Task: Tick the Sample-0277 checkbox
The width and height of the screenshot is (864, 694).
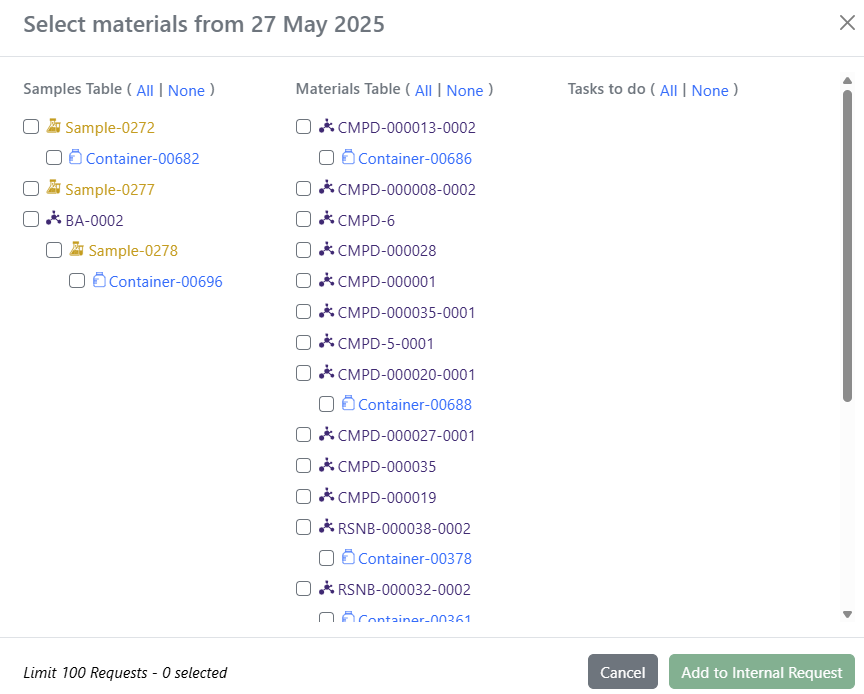Action: tap(31, 189)
